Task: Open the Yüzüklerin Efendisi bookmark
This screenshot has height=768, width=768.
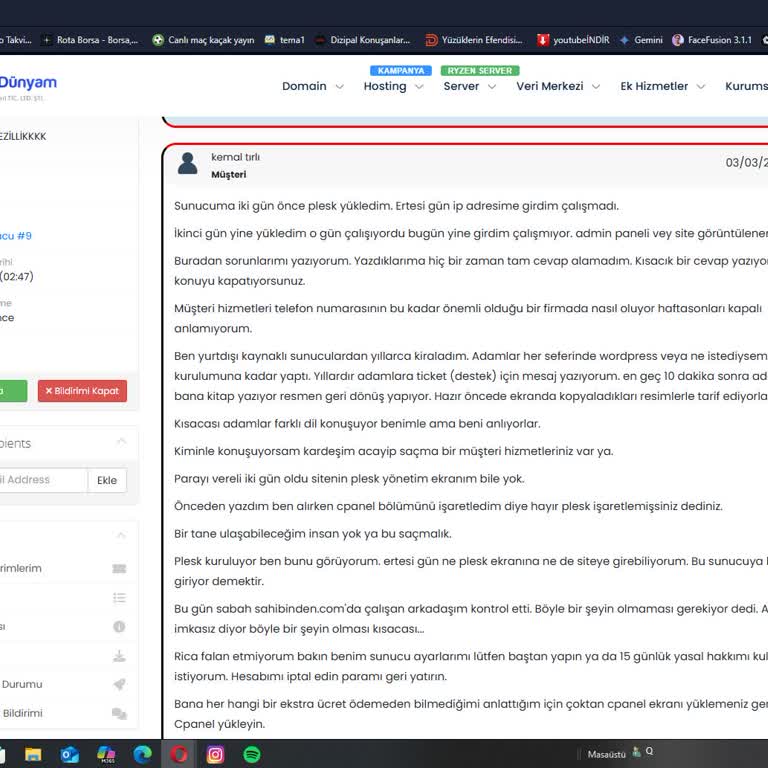Action: pyautogui.click(x=474, y=40)
